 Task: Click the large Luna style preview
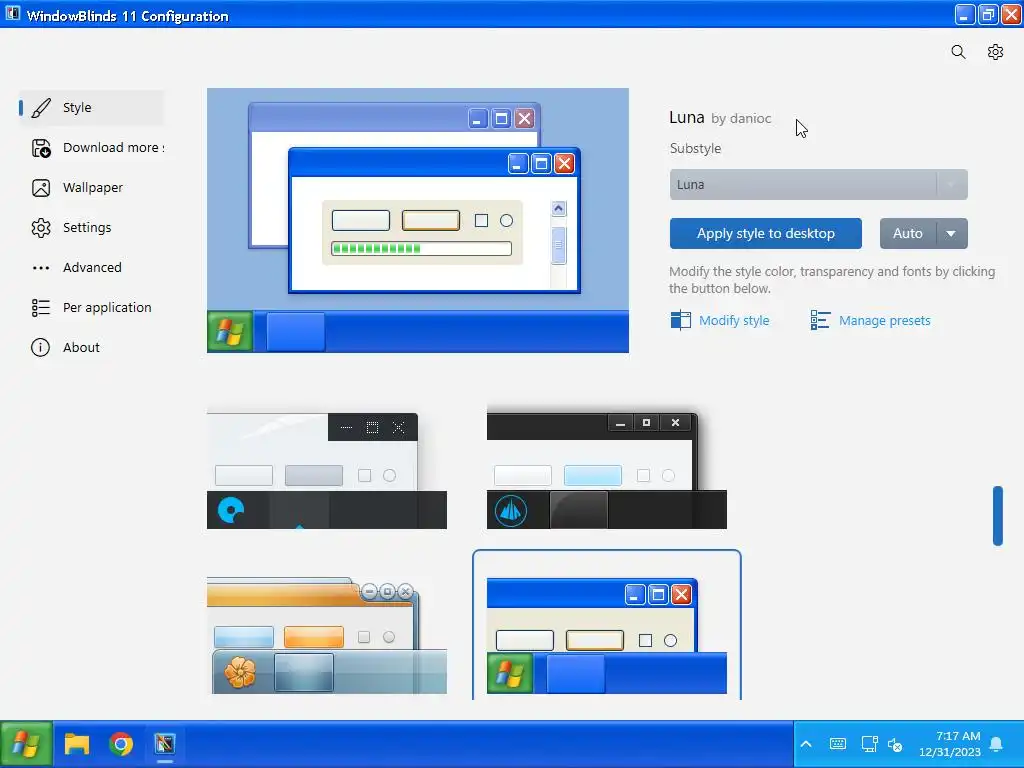418,221
